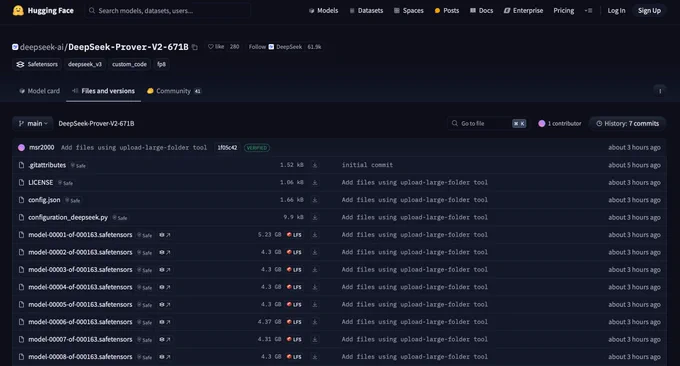Download model-00005-of-000163.safetensors
Screen dimensions: 680x366
tap(315, 304)
